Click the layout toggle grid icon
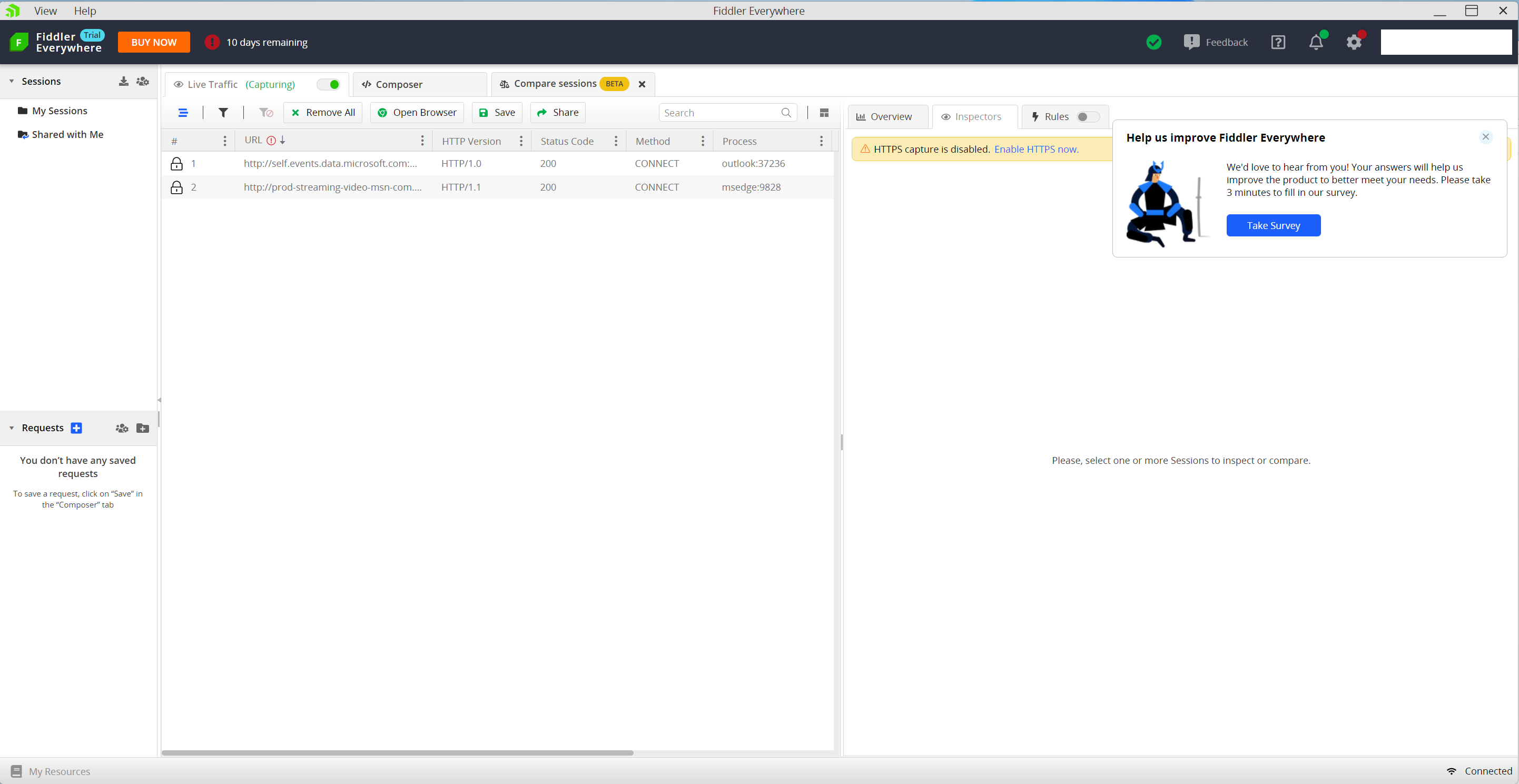Screen dimensions: 1519x784 point(824,113)
